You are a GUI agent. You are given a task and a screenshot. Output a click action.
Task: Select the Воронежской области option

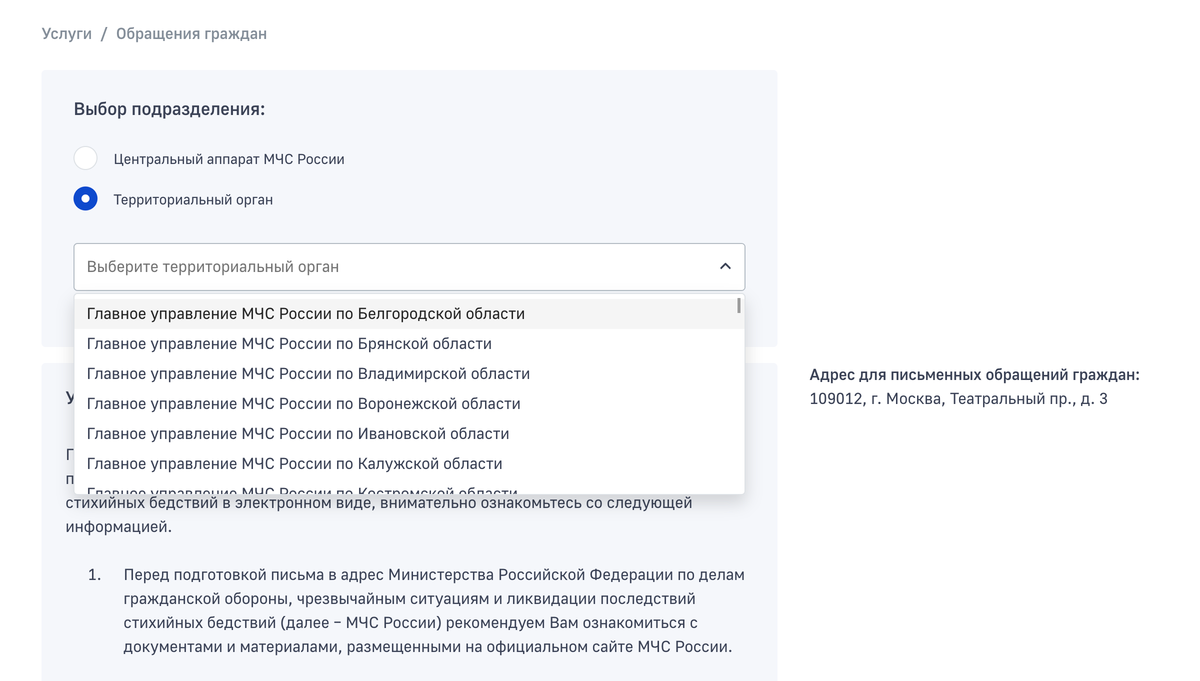pos(303,404)
